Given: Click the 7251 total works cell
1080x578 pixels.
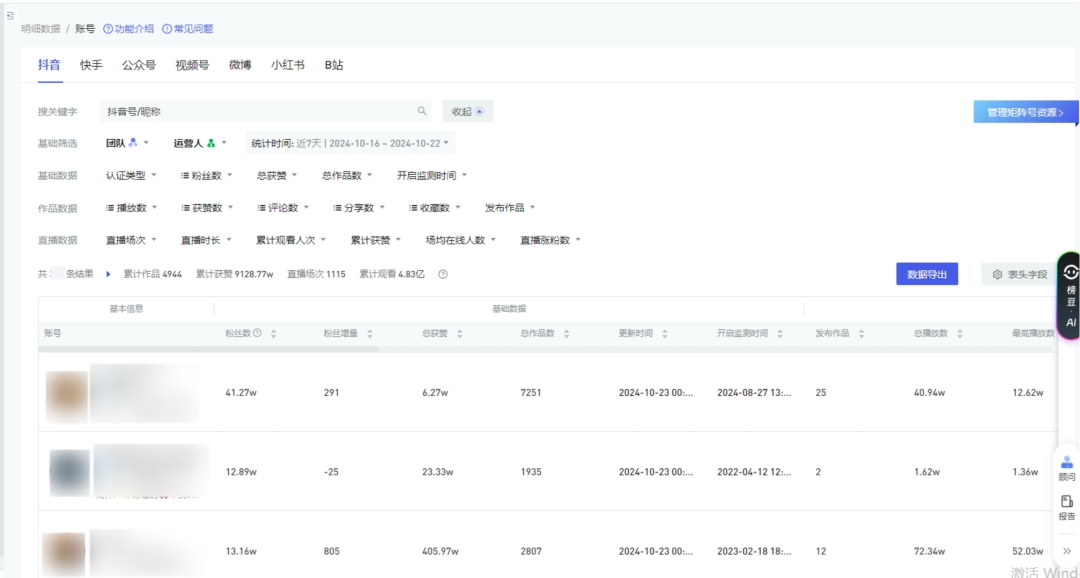Looking at the screenshot, I should [531, 393].
